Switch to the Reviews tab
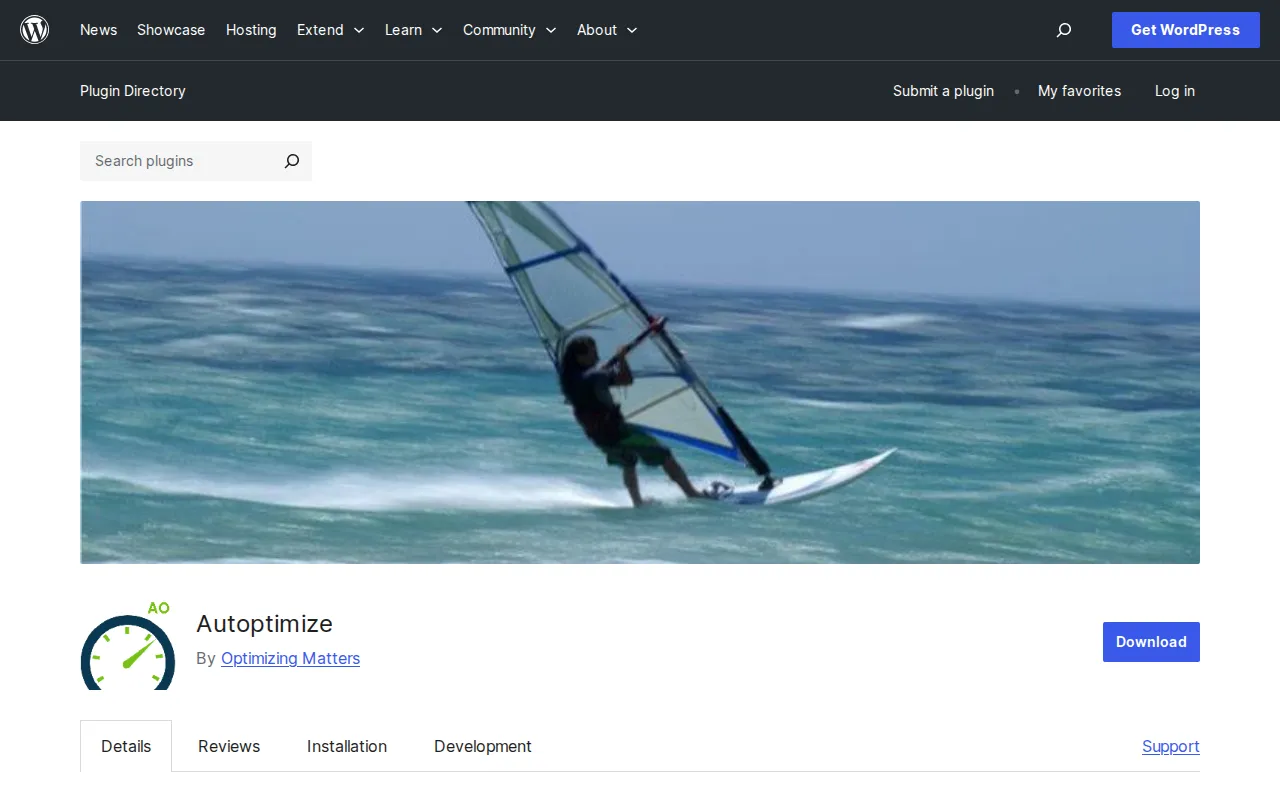 229,746
